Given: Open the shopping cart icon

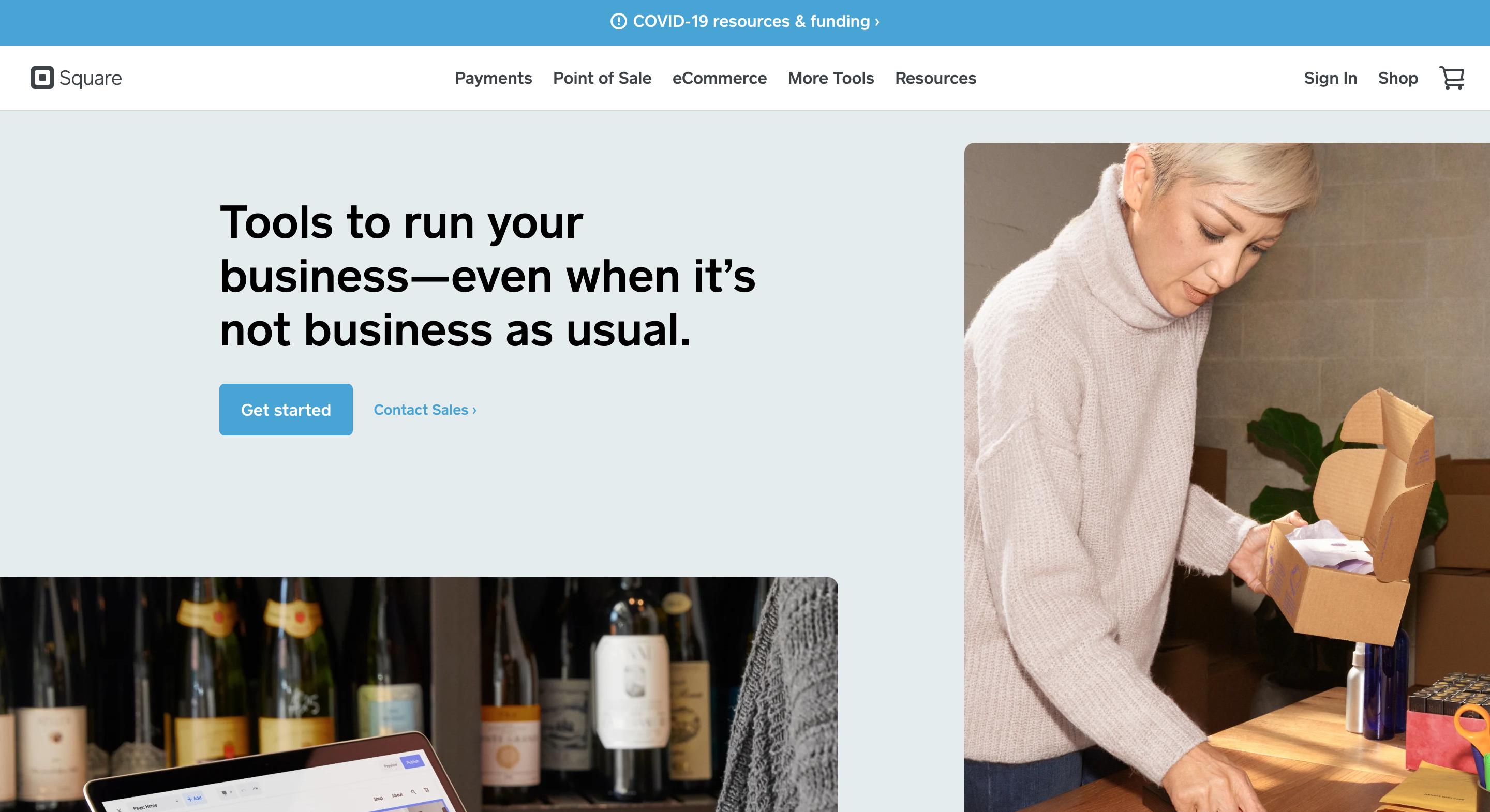Looking at the screenshot, I should coord(1452,78).
